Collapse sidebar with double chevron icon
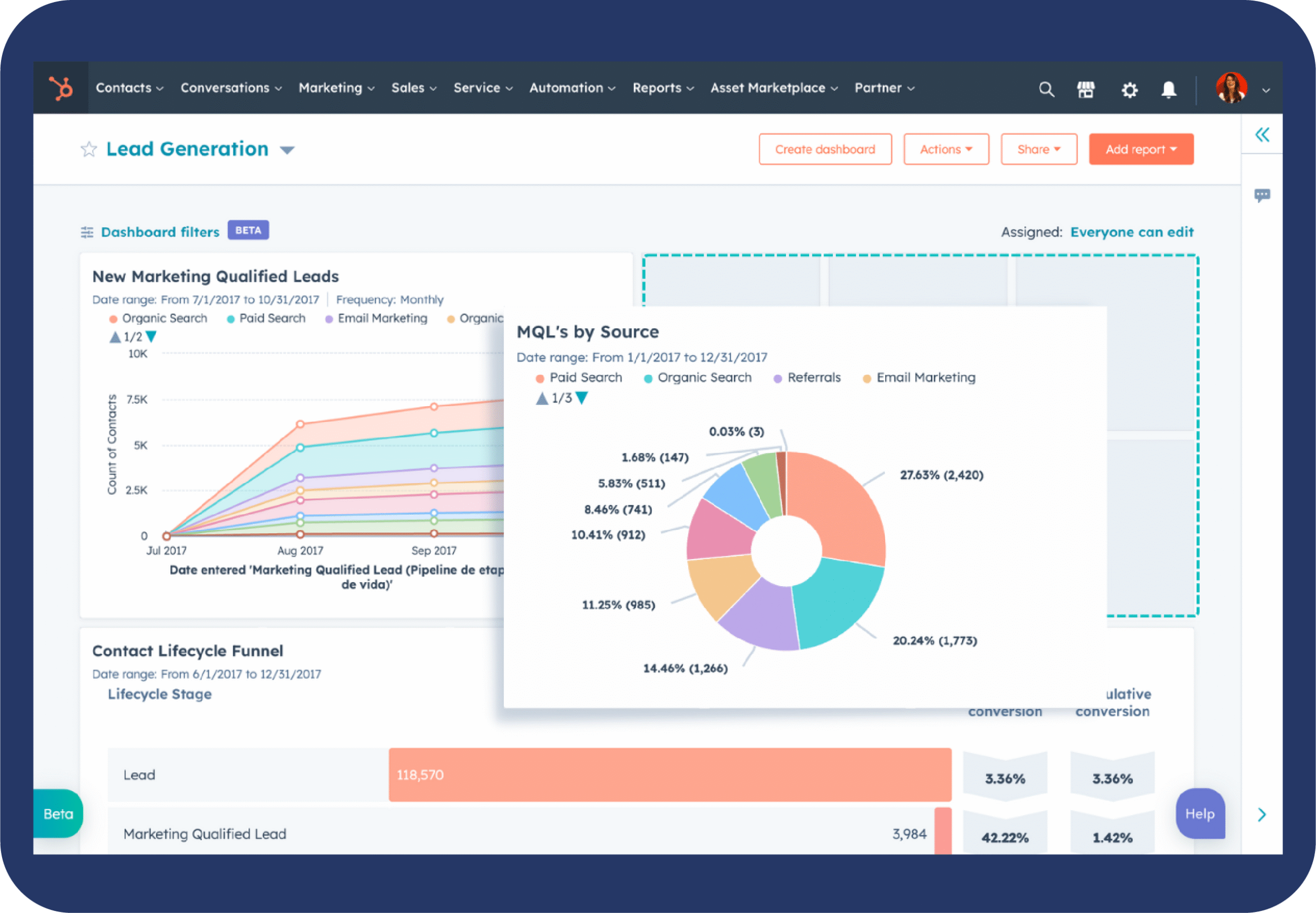 [x=1262, y=135]
